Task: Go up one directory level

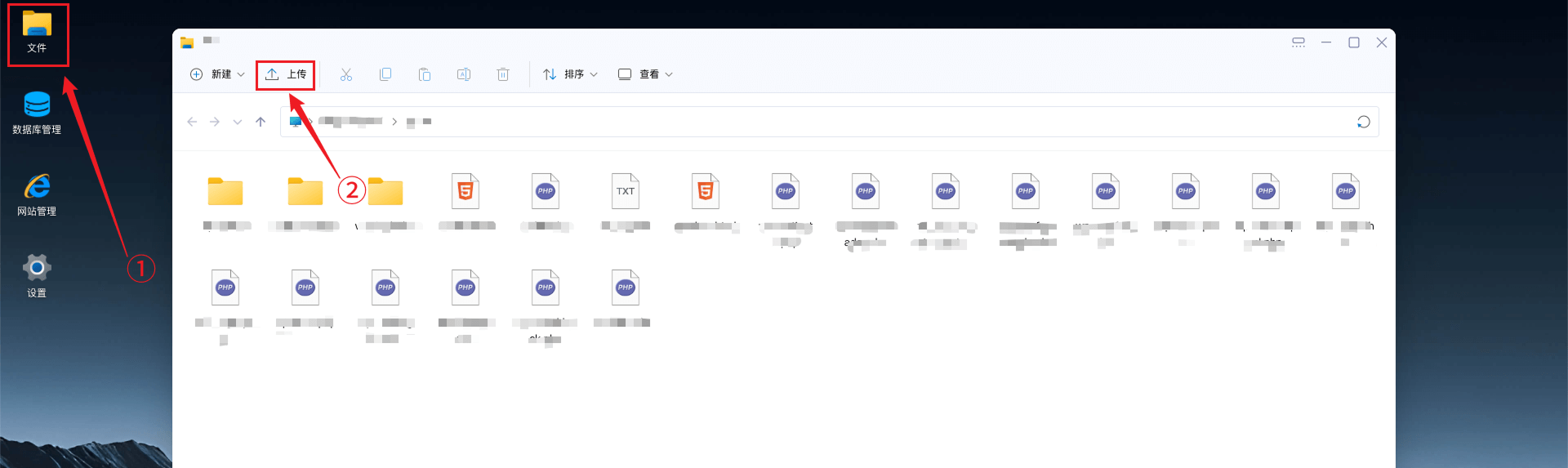Action: (261, 122)
